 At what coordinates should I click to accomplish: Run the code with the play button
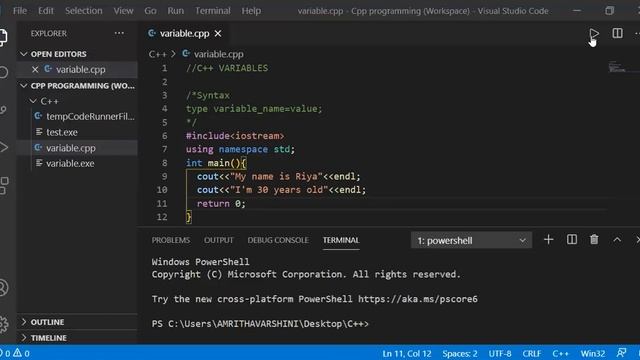point(594,33)
